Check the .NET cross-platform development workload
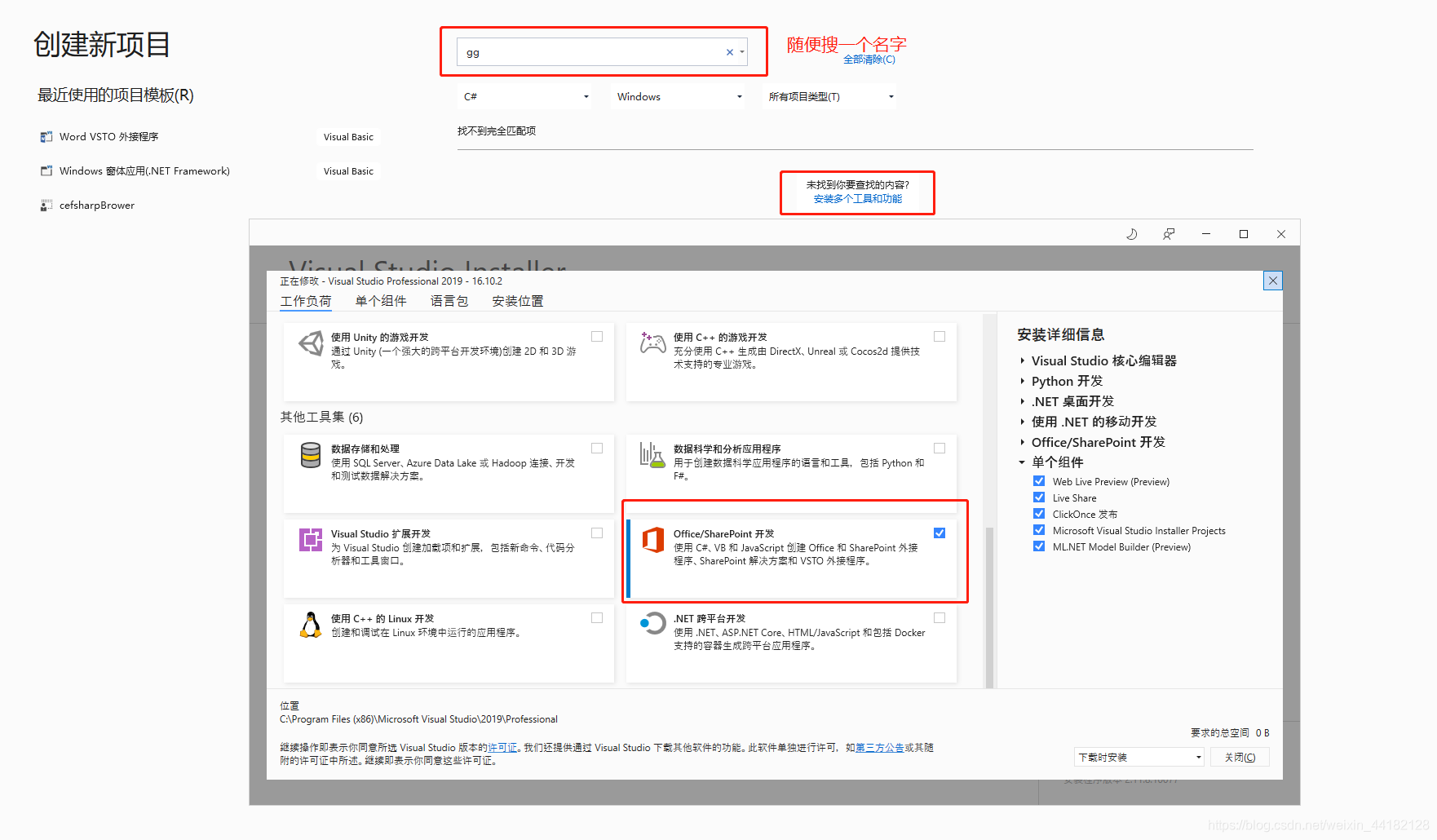The height and width of the screenshot is (840, 1437). click(940, 618)
